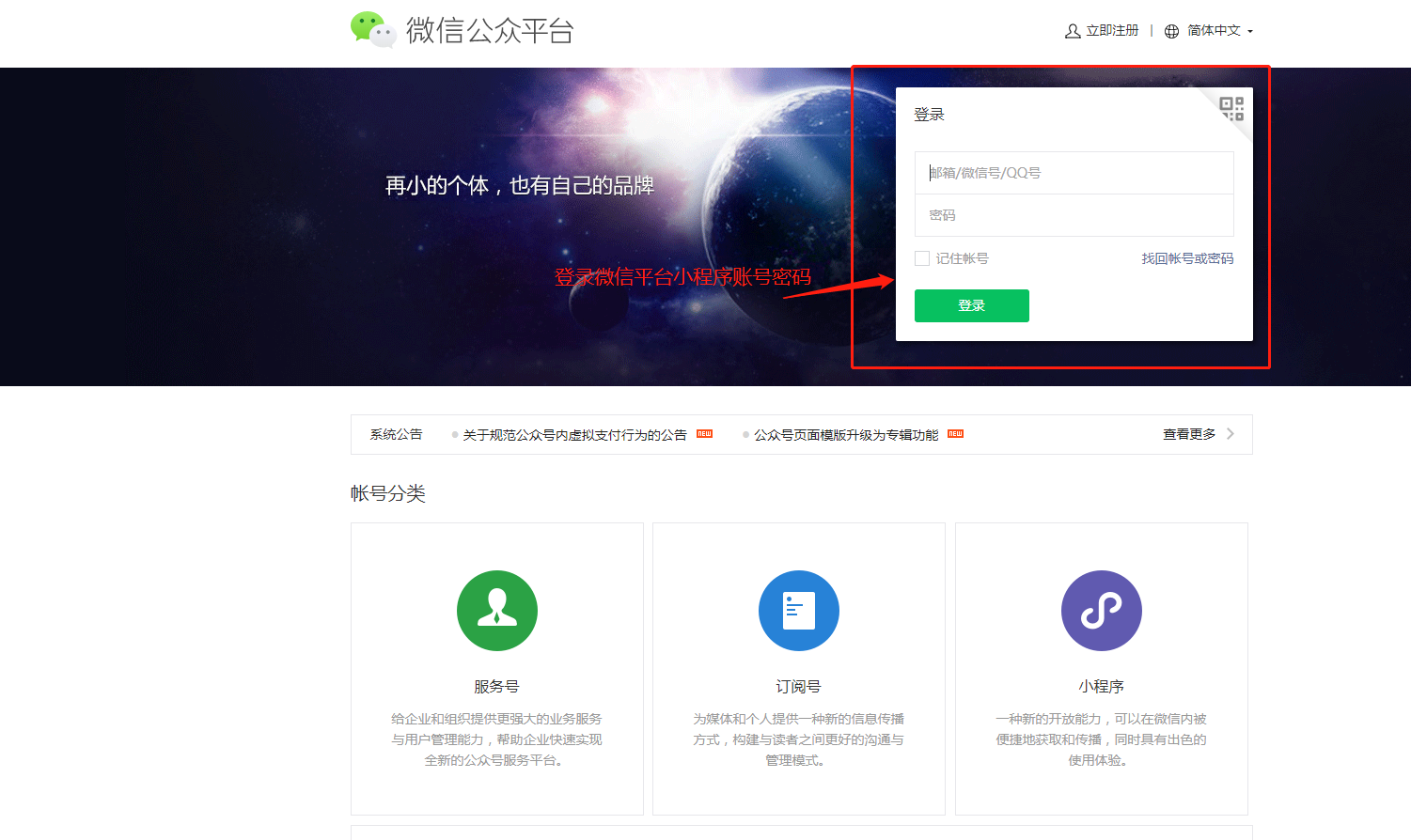Image resolution: width=1411 pixels, height=840 pixels.
Task: Open 关于规范公众号内虚拟支付行为的公告 announcement
Action: pos(574,435)
